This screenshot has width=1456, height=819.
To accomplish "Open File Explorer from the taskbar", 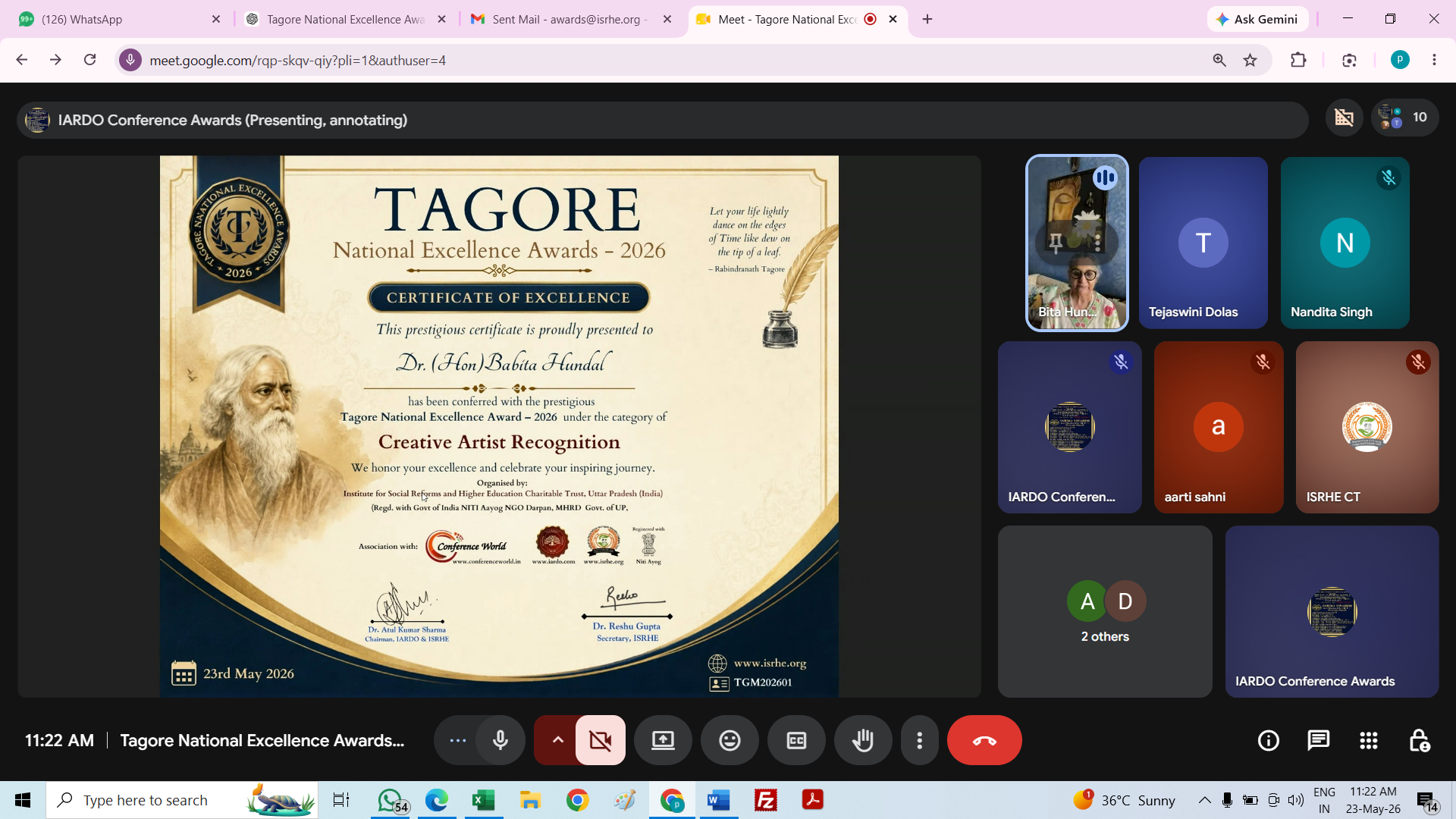I will point(530,800).
